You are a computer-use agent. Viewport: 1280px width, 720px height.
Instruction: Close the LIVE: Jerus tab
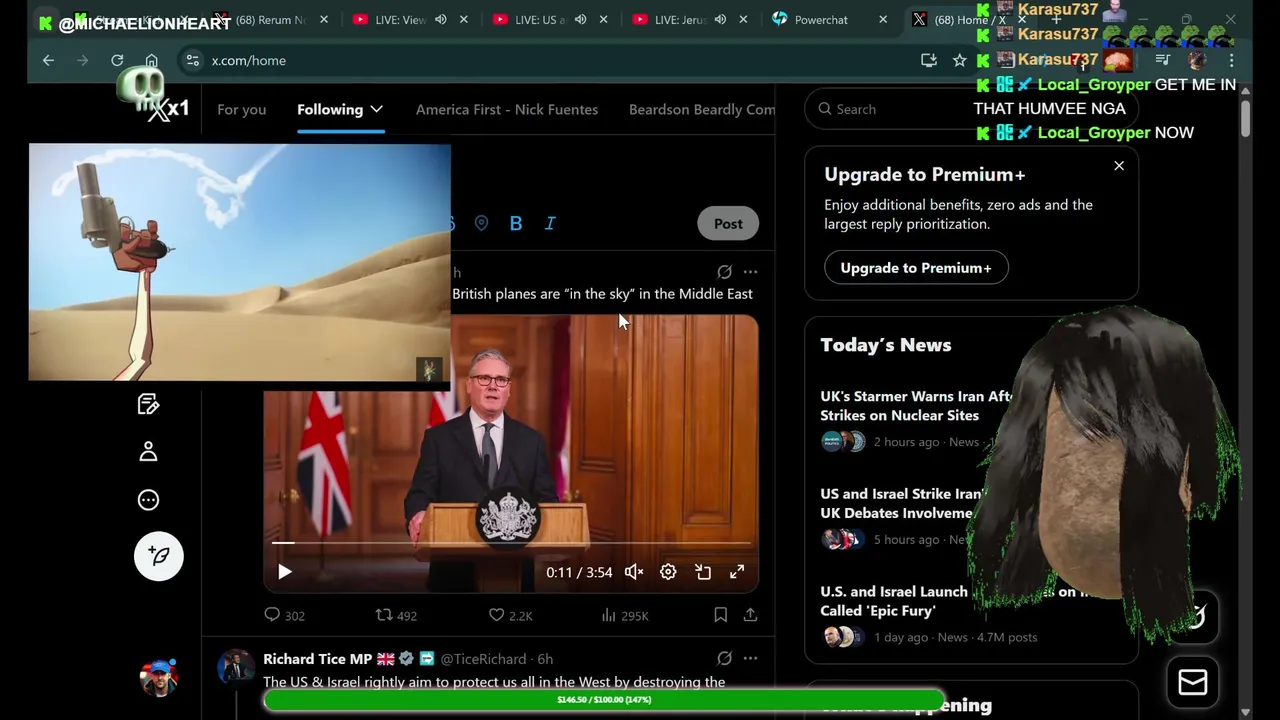click(743, 19)
